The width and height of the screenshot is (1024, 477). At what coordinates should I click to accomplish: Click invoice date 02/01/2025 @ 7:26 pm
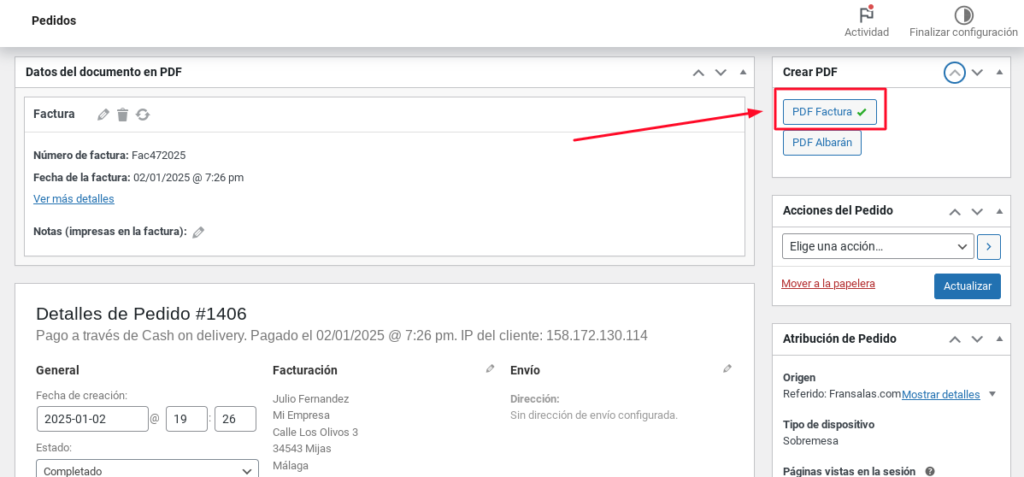click(189, 177)
